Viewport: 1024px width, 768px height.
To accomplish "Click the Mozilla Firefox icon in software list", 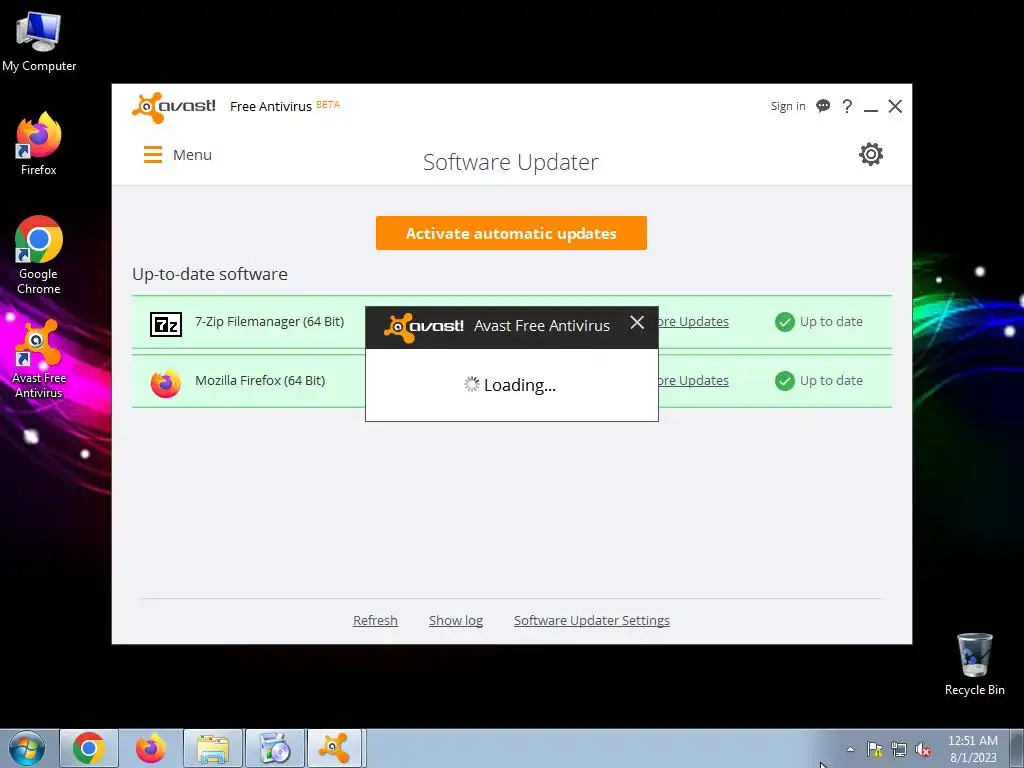I will click(x=166, y=383).
